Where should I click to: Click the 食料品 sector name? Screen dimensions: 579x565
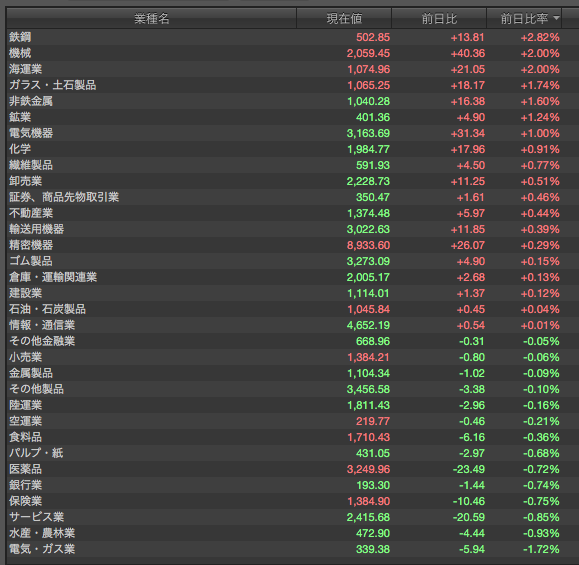pyautogui.click(x=25, y=437)
